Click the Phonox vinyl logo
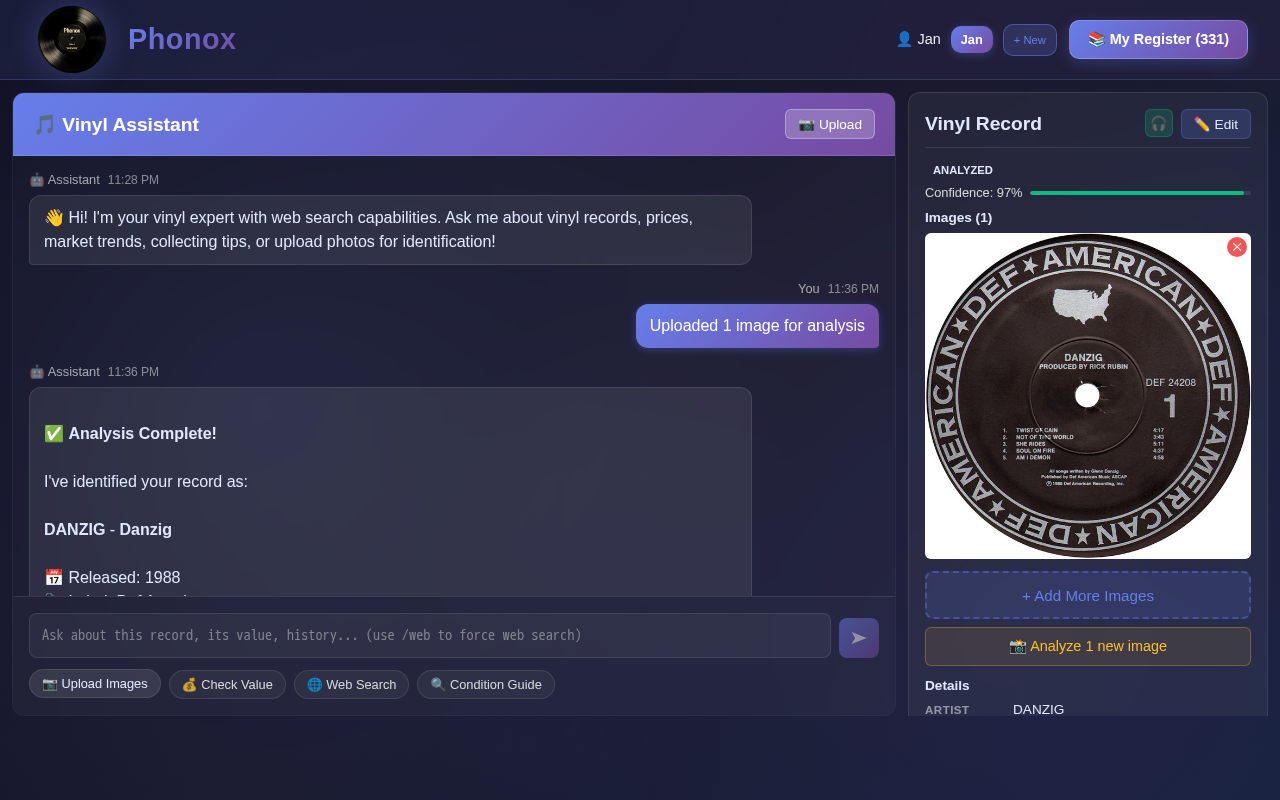This screenshot has height=800, width=1280. coord(72,40)
